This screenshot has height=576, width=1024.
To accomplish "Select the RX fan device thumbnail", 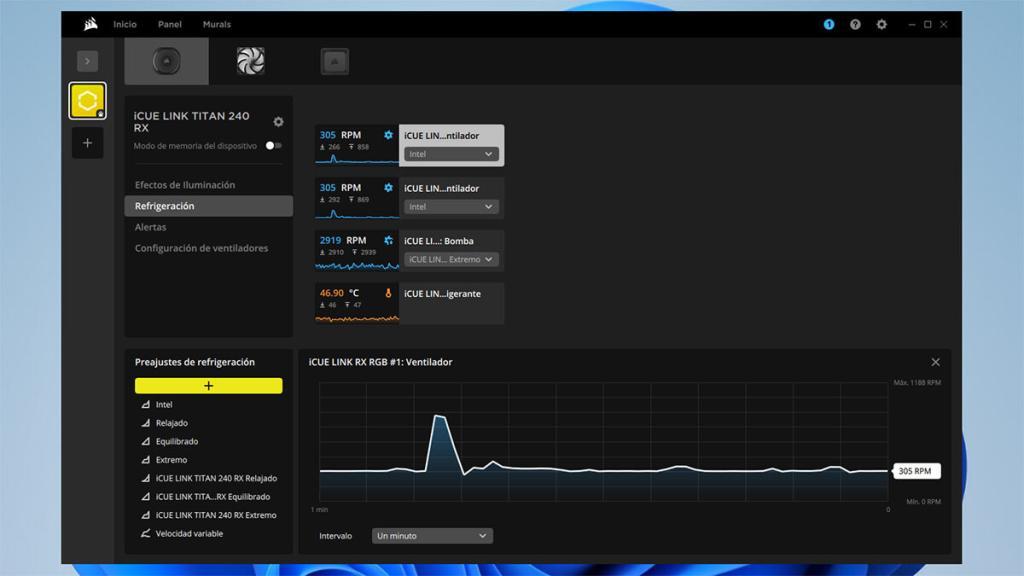I will [x=251, y=61].
